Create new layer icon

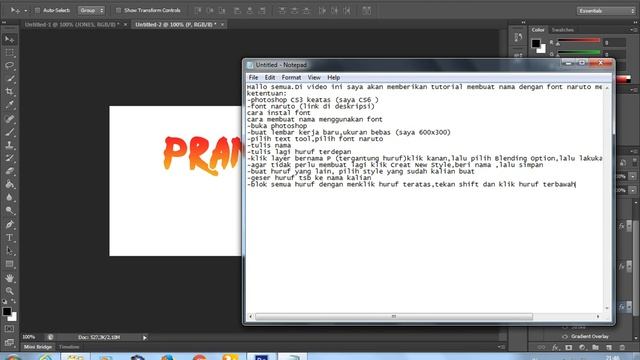pyautogui.click(x=609, y=347)
